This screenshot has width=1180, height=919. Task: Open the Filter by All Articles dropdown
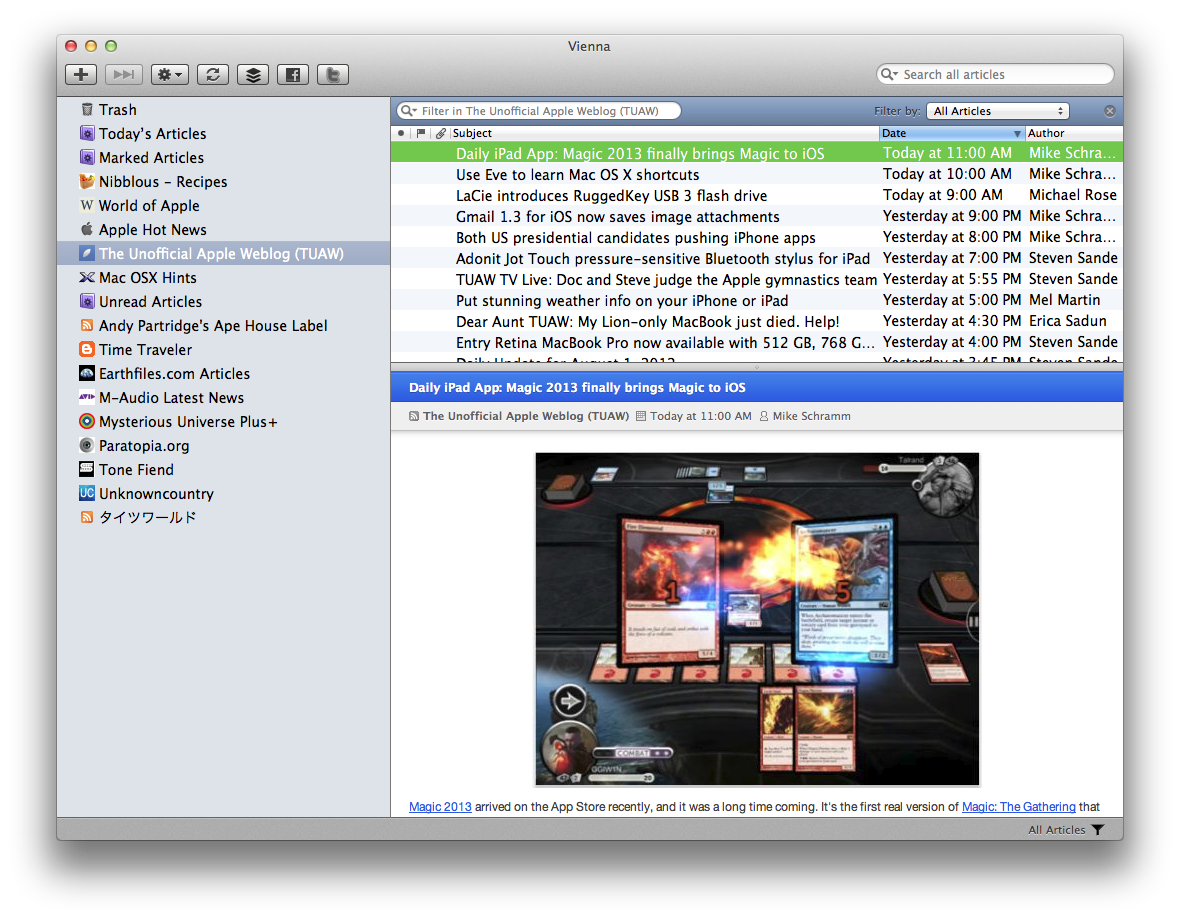(x=998, y=111)
